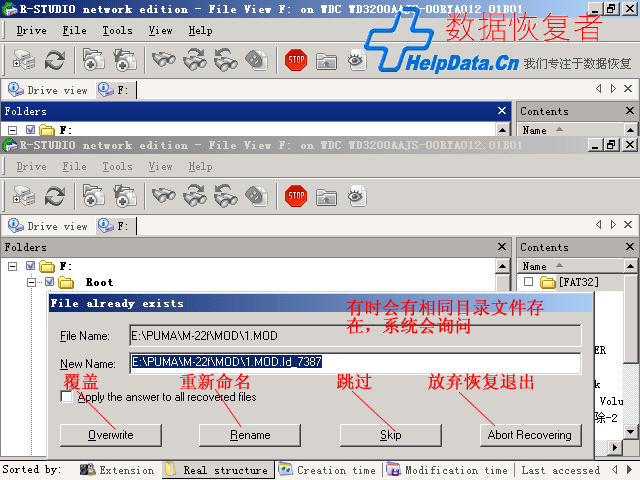640x480 pixels.
Task: Click connect to remote computer icon, background toolbar
Action: pos(24,60)
